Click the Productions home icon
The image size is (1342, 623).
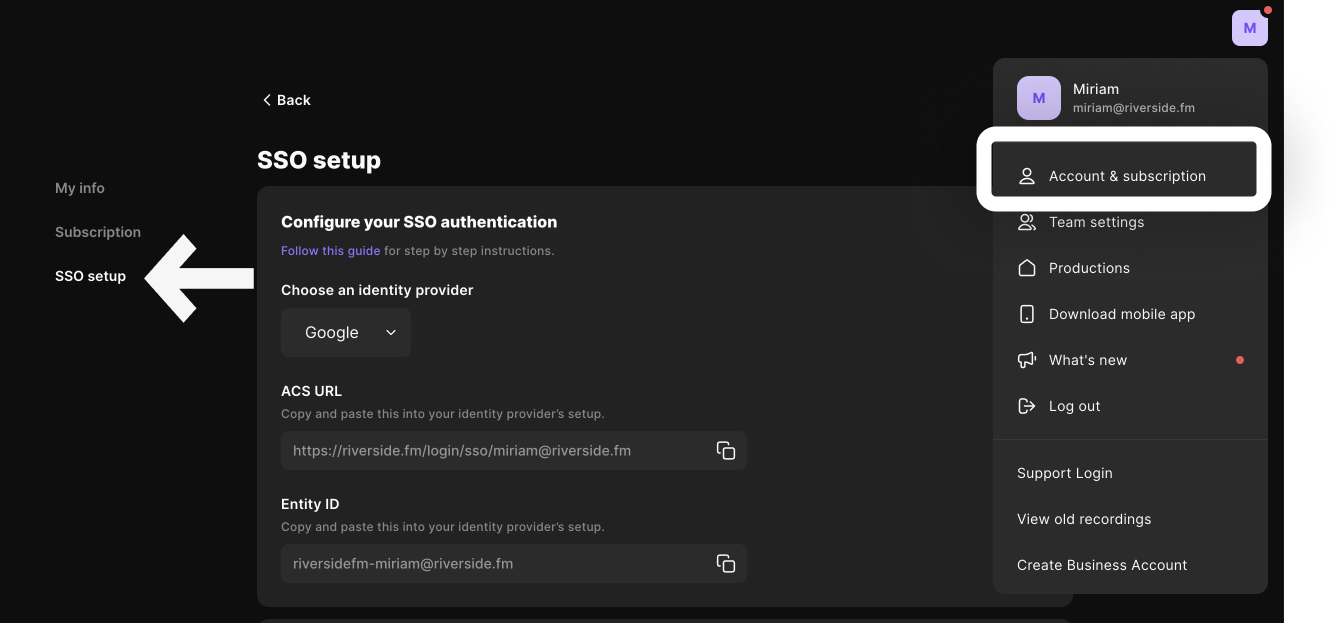pos(1026,268)
